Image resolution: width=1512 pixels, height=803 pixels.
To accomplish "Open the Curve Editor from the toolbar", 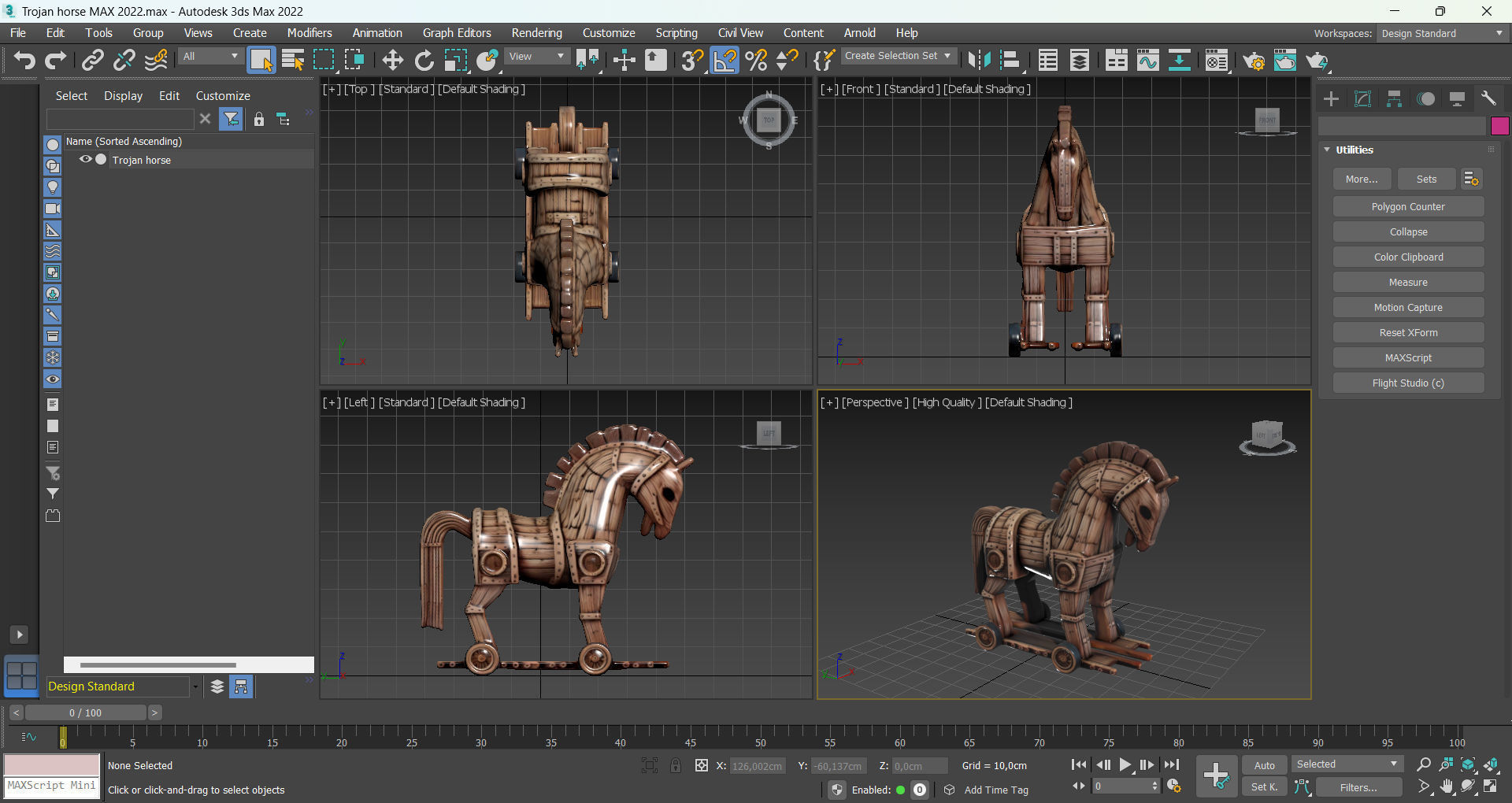I will (x=1147, y=60).
